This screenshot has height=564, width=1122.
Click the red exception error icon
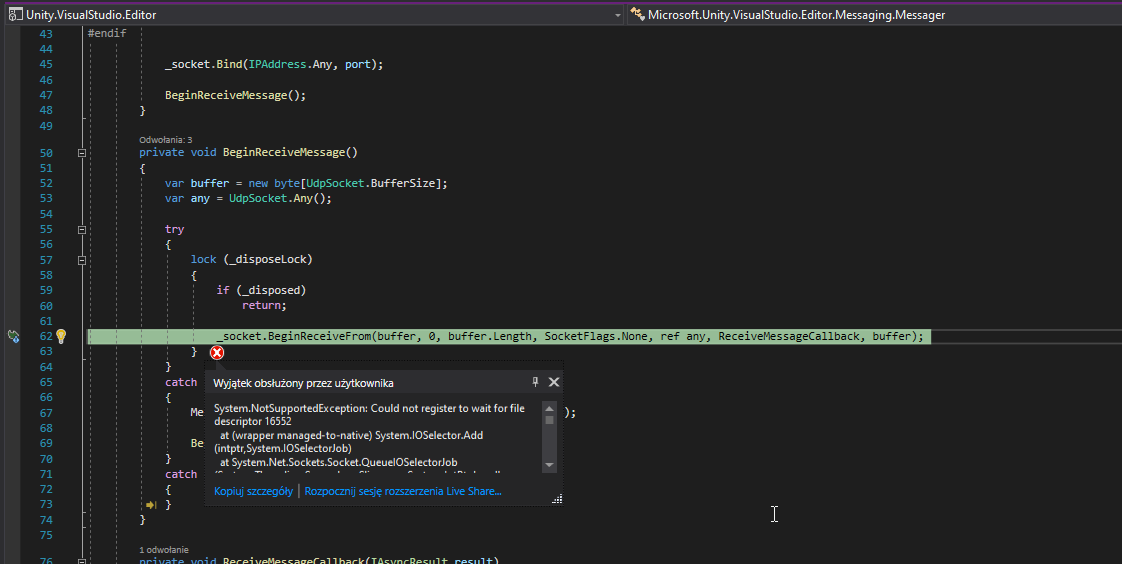point(217,352)
